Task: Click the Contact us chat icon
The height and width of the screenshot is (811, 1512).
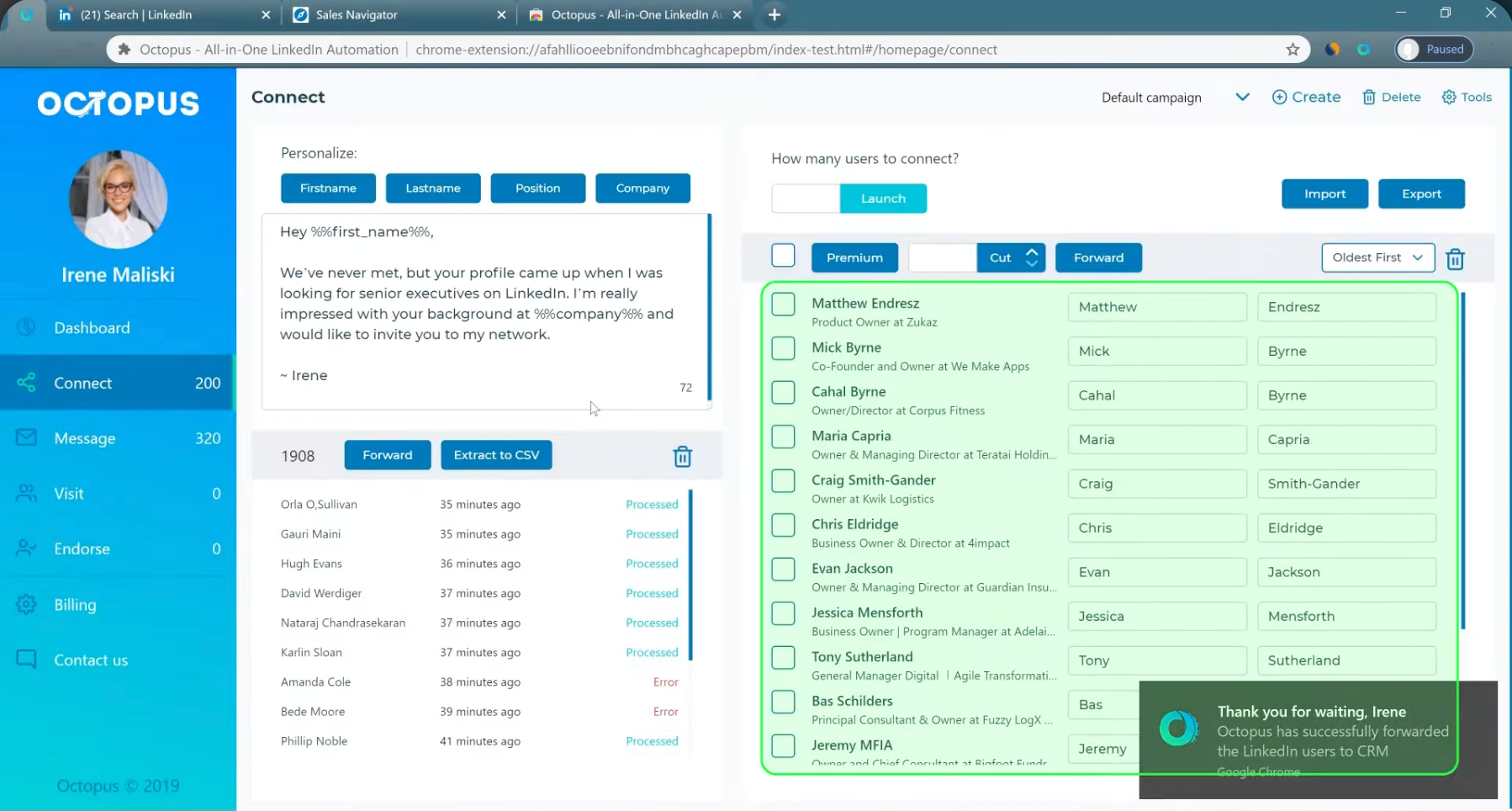Action: point(26,660)
